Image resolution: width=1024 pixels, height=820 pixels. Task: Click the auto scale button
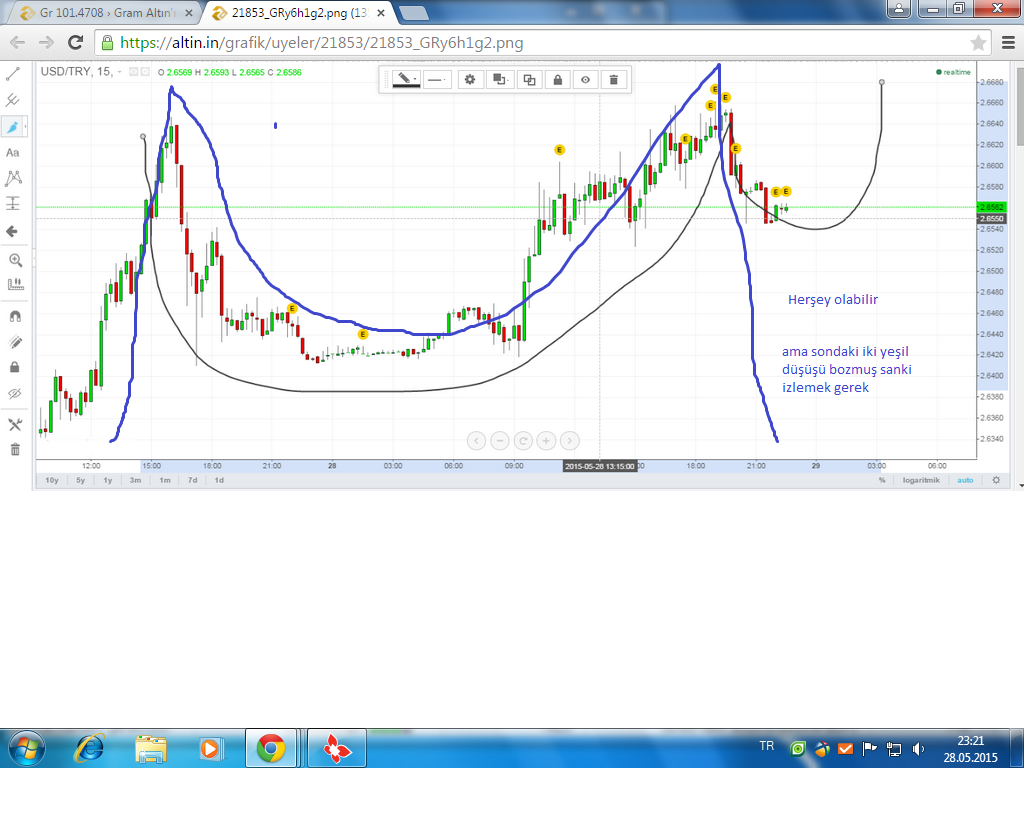[964, 480]
